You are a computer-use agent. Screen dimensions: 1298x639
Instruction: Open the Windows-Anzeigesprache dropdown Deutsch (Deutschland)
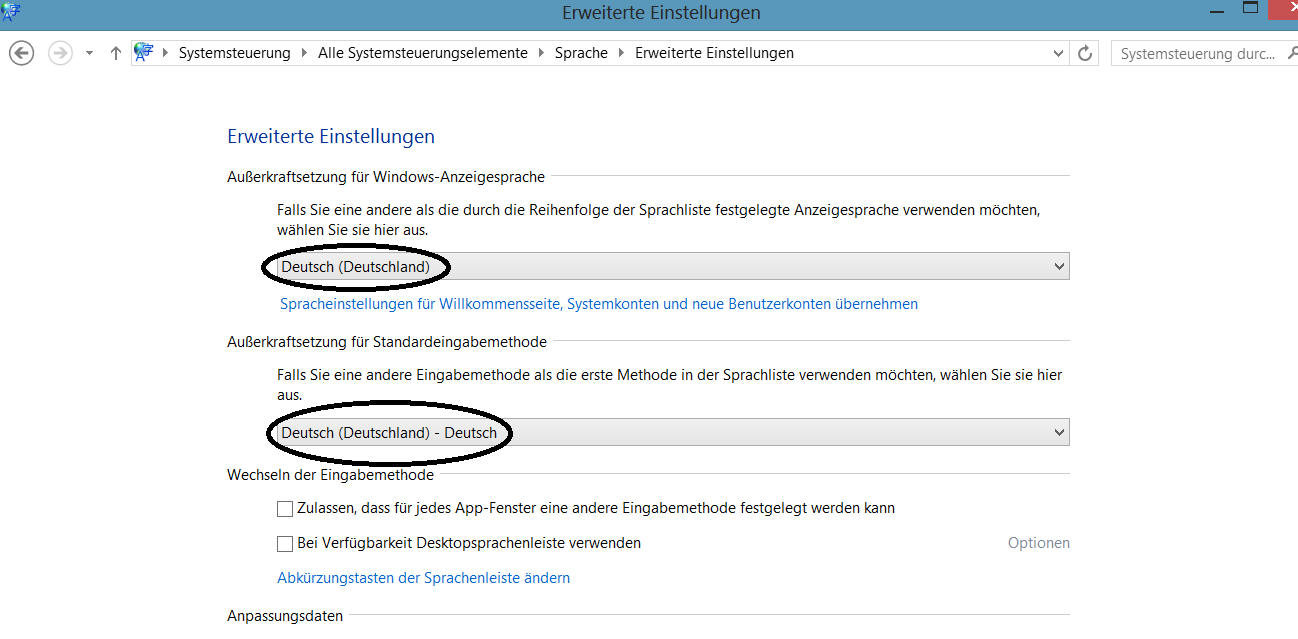coord(673,266)
